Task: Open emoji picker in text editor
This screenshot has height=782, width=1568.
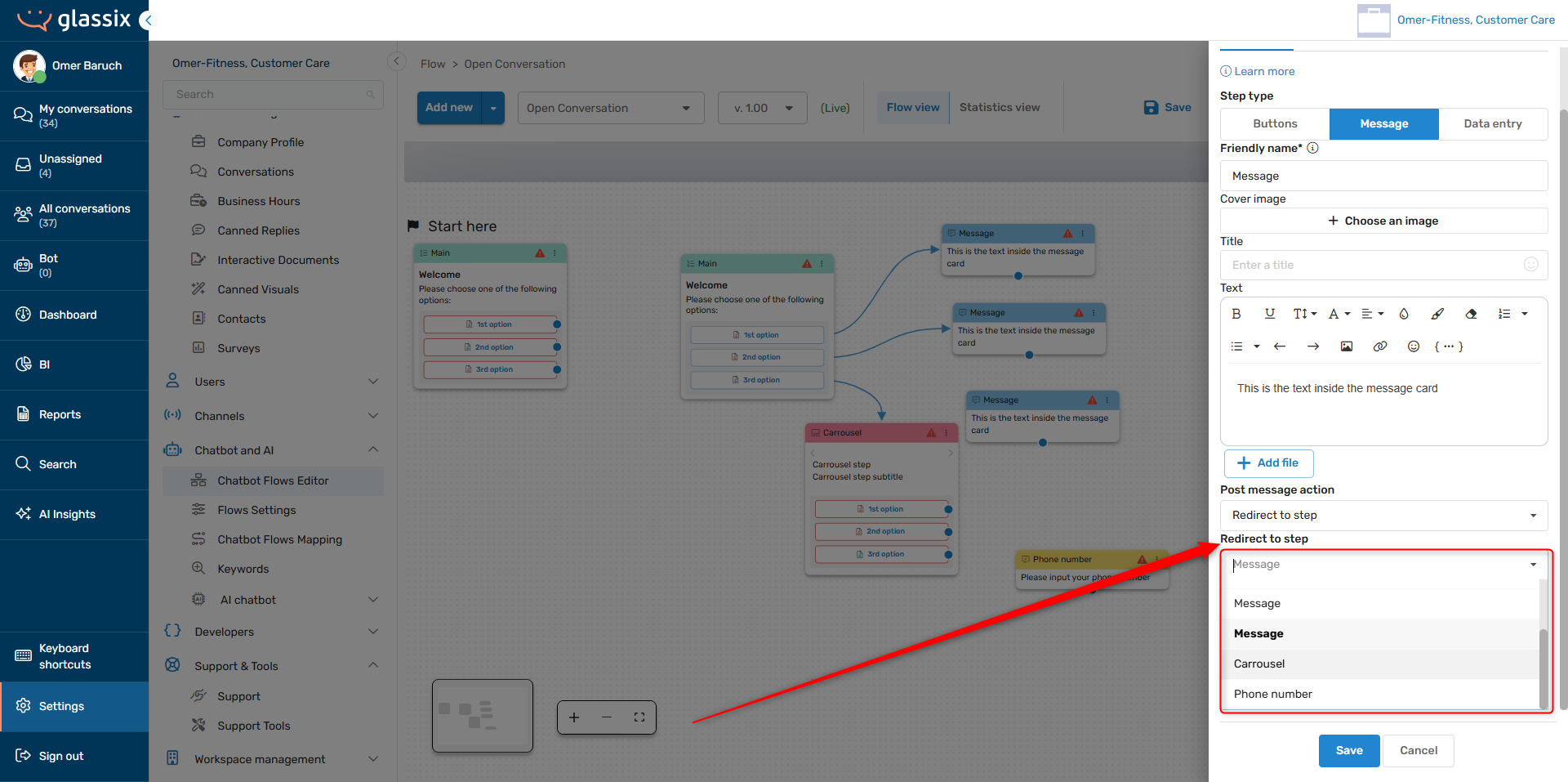Action: point(1414,346)
